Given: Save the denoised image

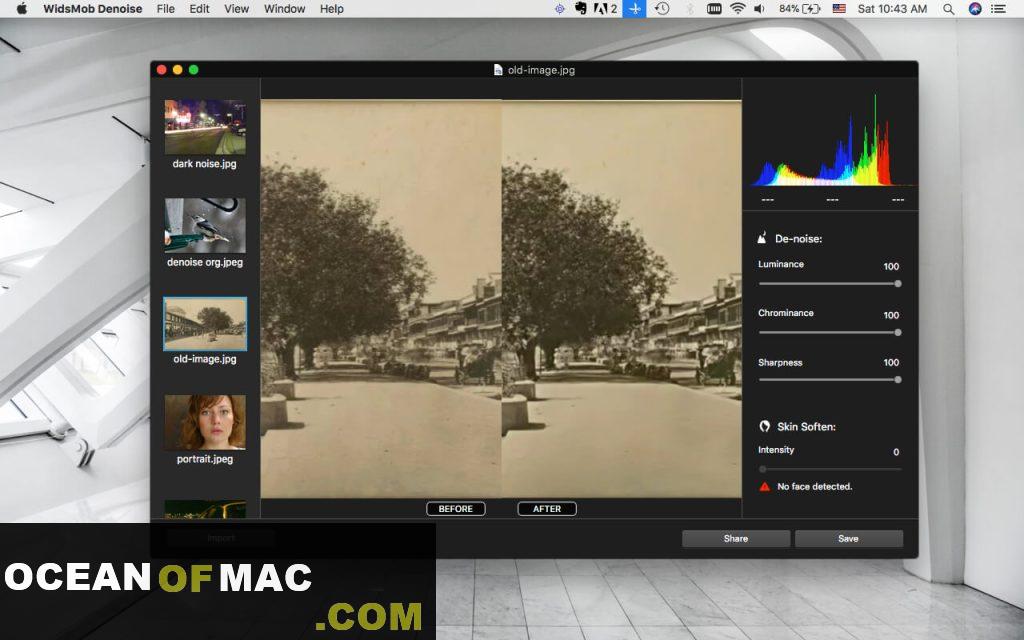Looking at the screenshot, I should [849, 538].
